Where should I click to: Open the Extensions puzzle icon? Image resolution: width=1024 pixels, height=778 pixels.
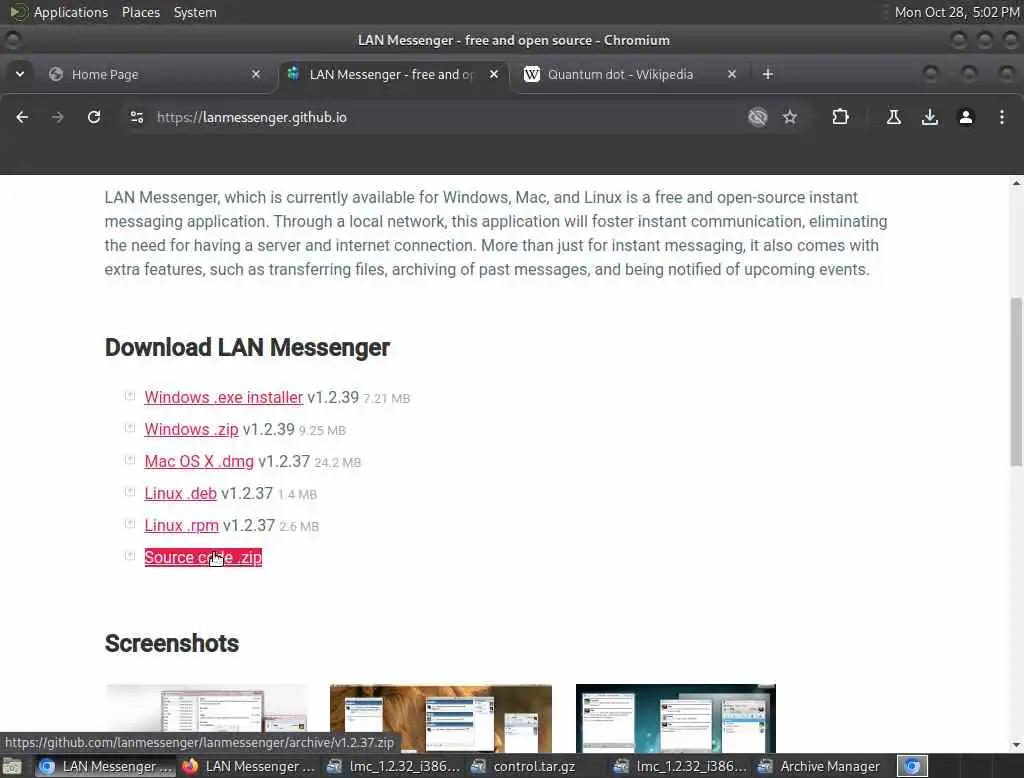pyautogui.click(x=840, y=117)
